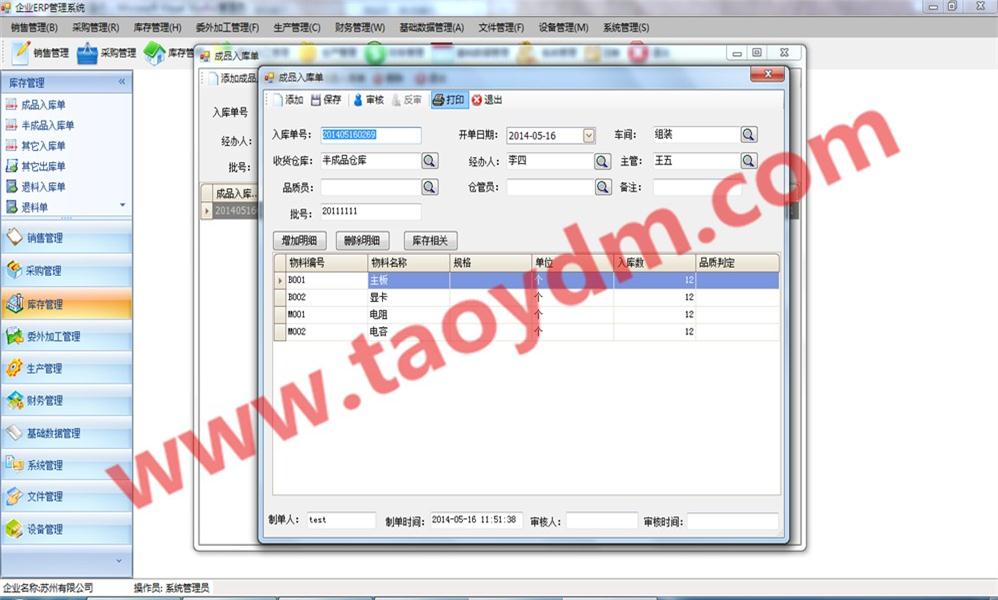The width and height of the screenshot is (998, 600).
Task: Click the 批号 input field in dialog
Action: pyautogui.click(x=370, y=211)
